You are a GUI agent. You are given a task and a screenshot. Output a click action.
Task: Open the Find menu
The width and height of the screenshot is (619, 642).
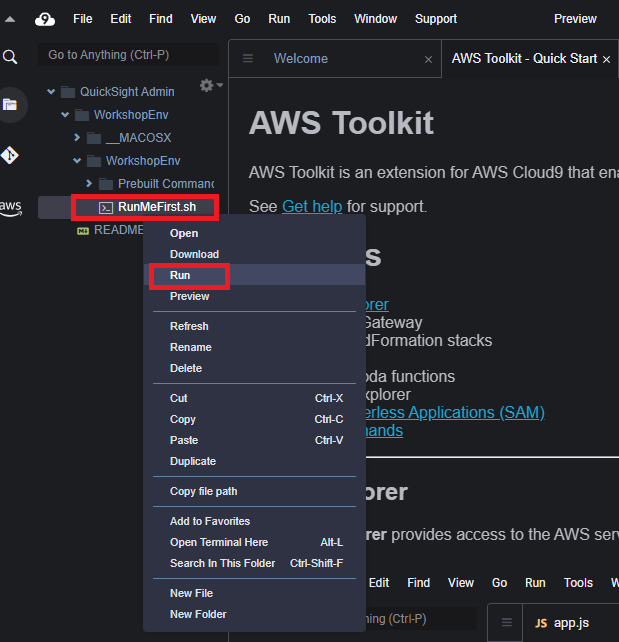[x=161, y=19]
